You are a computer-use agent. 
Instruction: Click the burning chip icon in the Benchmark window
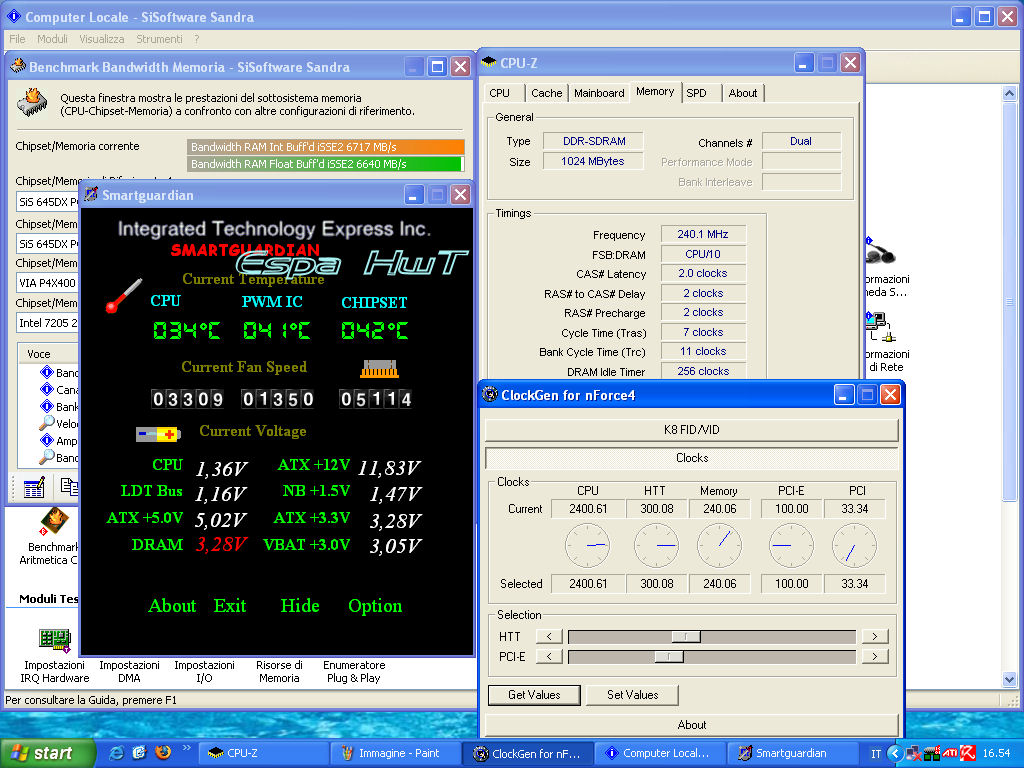coord(33,103)
